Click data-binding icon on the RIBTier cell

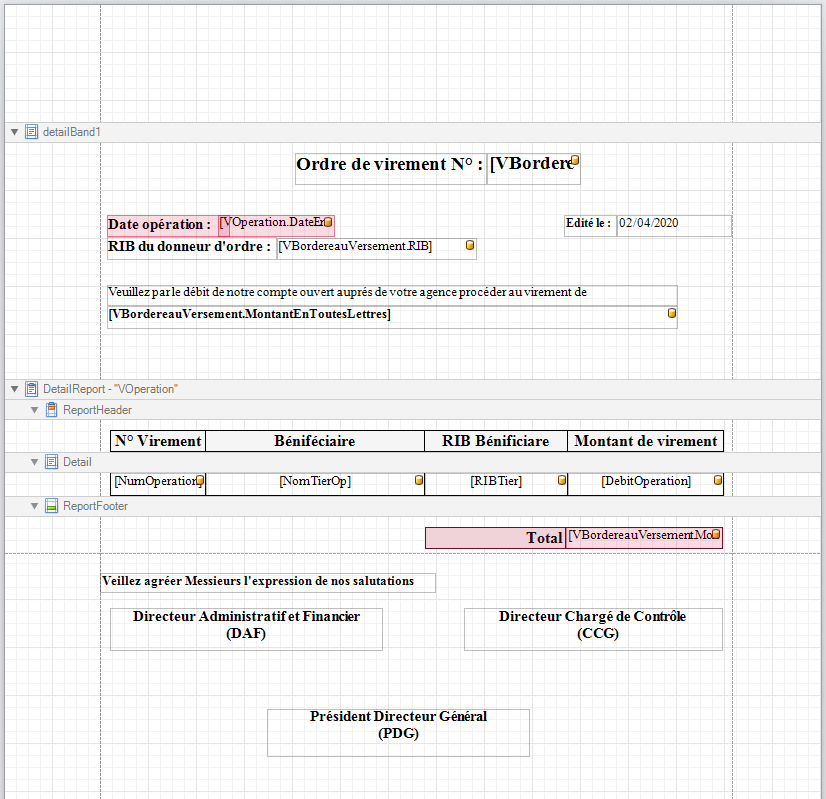click(x=562, y=481)
